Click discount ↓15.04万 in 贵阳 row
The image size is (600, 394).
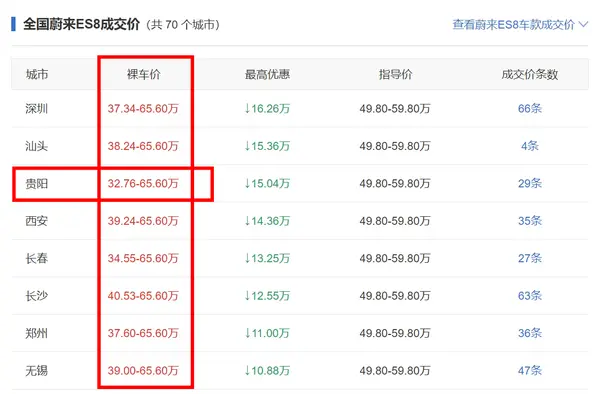267,183
